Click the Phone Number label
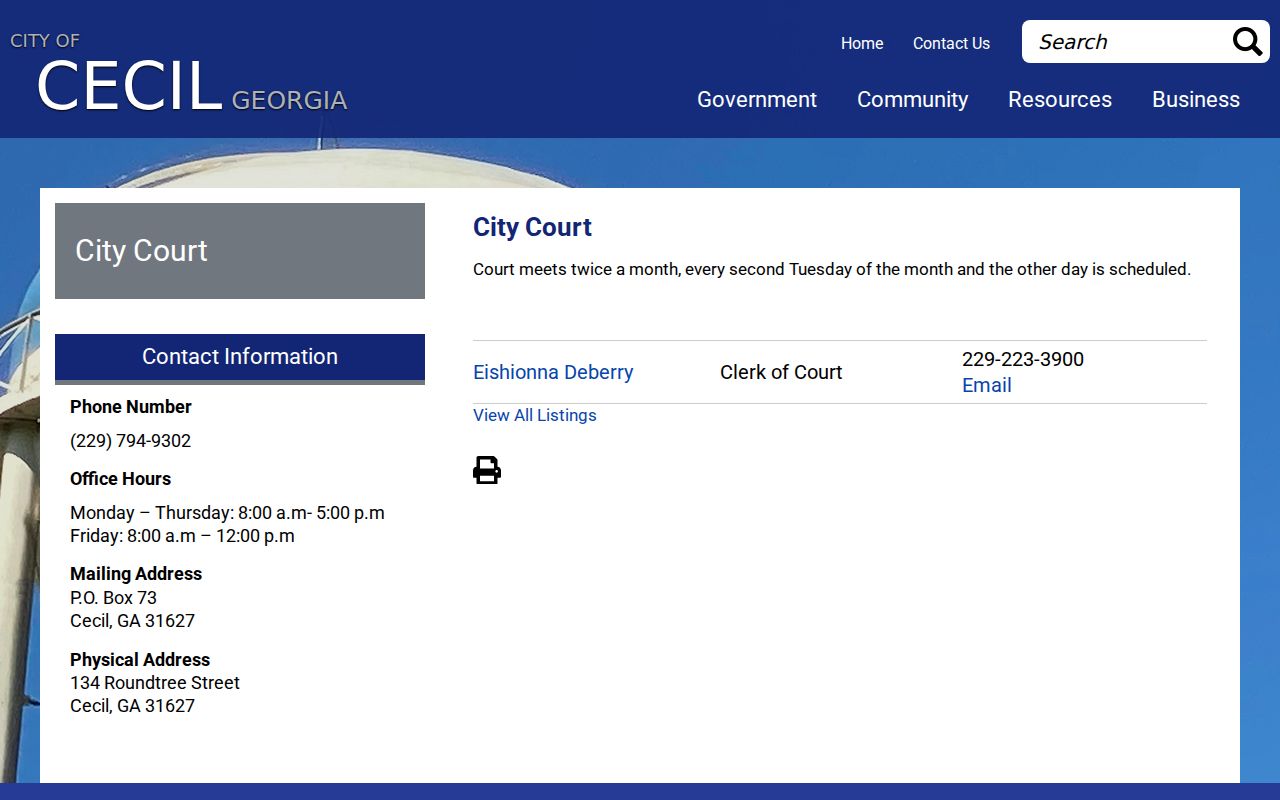The width and height of the screenshot is (1280, 800). pyautogui.click(x=130, y=407)
